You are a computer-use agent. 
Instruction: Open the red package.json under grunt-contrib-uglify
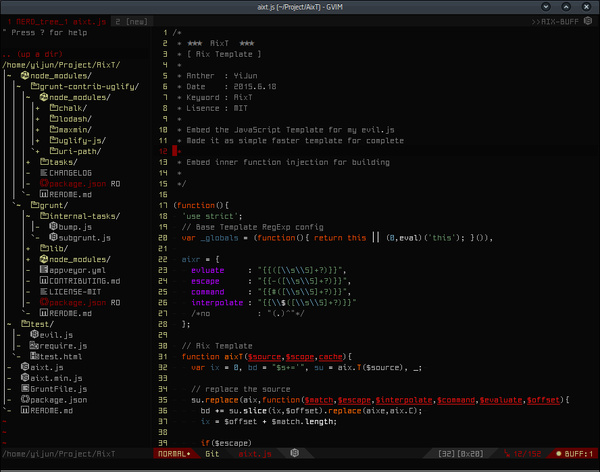point(78,183)
